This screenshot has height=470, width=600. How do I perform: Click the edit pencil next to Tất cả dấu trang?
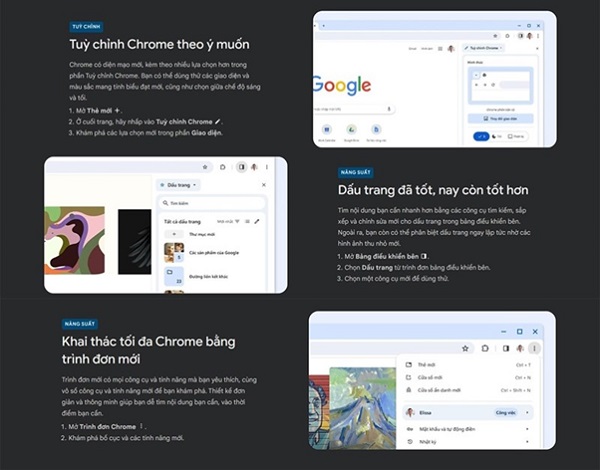pos(257,221)
